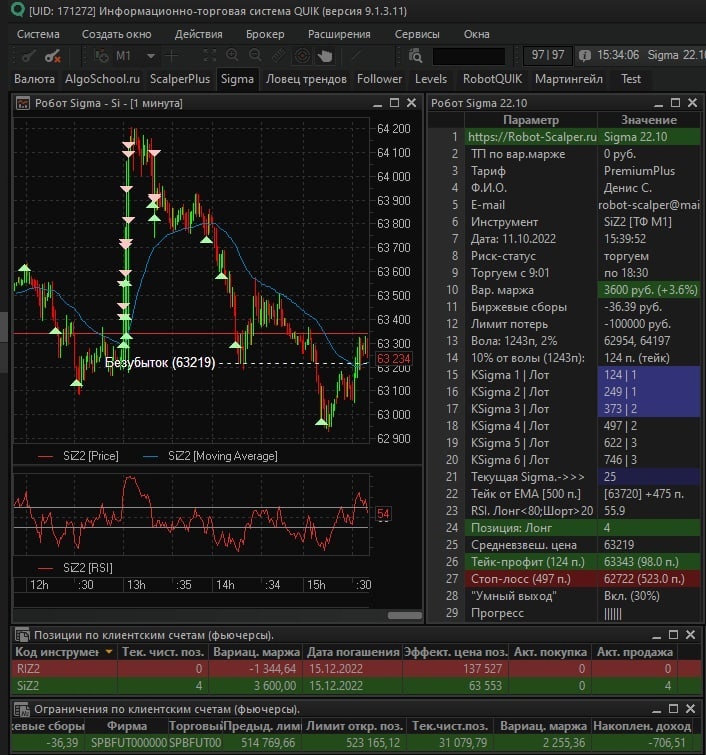Click the disconnect key icon with red cross
The image size is (706, 755).
(52, 56)
